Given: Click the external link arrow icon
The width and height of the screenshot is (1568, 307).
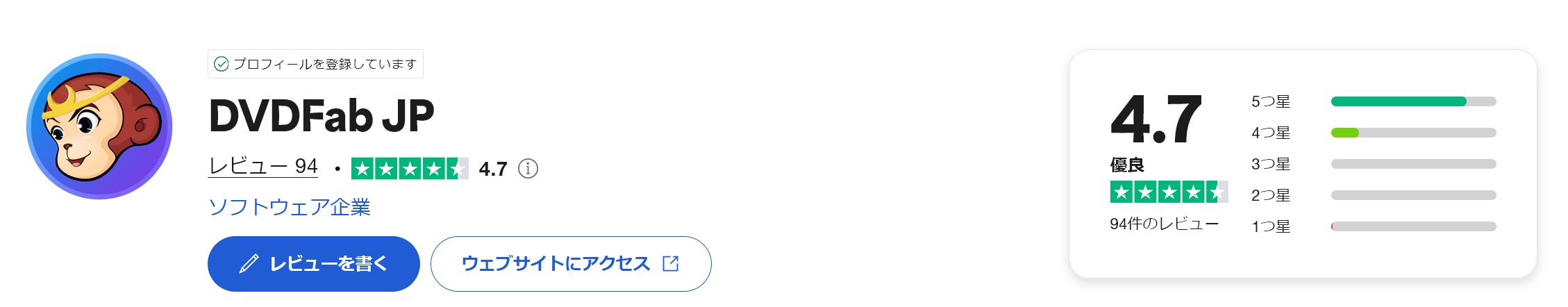Looking at the screenshot, I should [671, 264].
